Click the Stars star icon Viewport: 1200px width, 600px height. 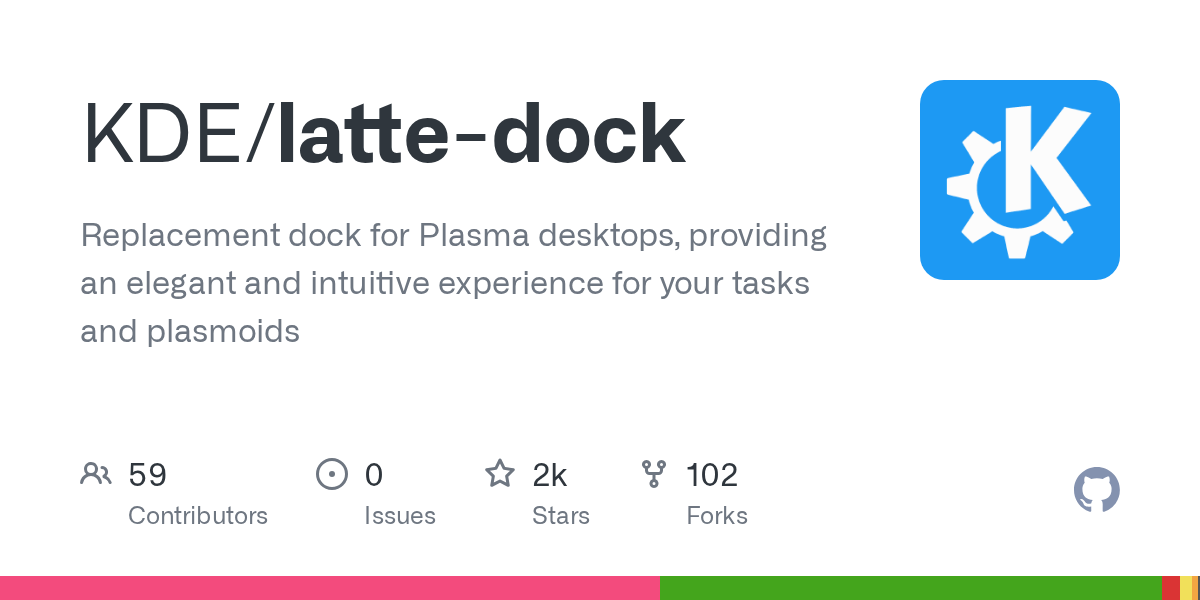tap(500, 474)
